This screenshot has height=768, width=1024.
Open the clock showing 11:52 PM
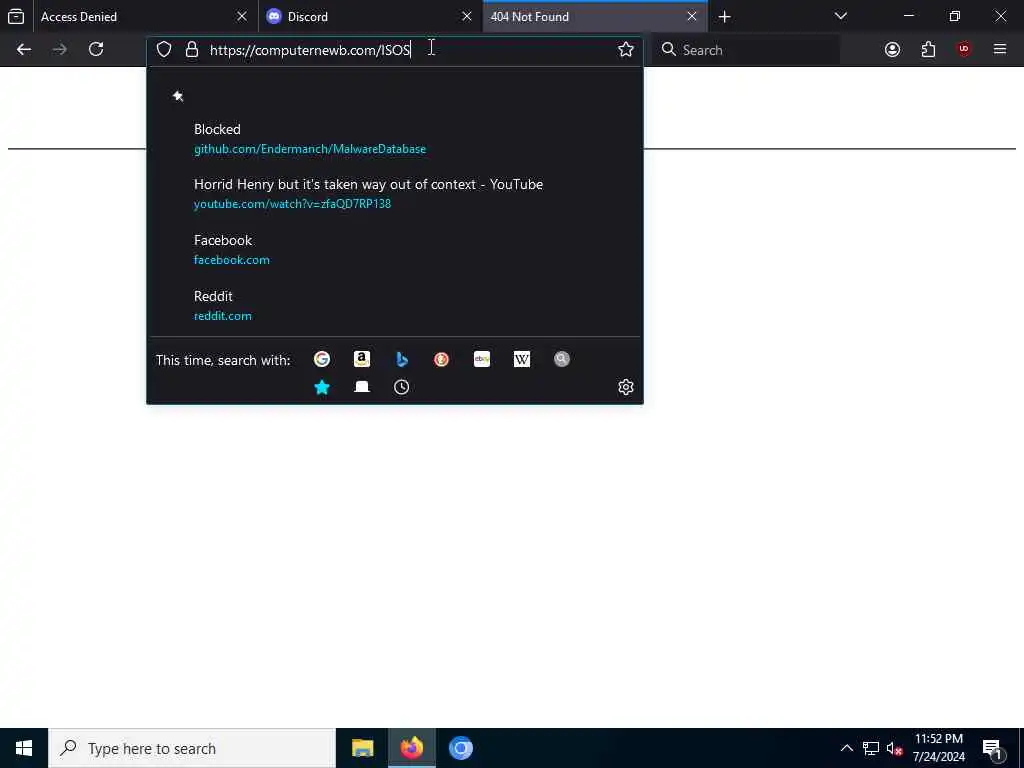[x=938, y=748]
